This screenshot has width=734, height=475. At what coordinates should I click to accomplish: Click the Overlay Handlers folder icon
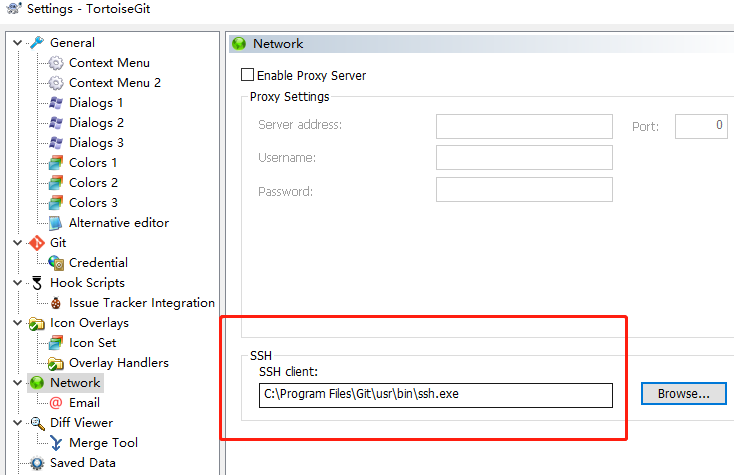(56, 363)
